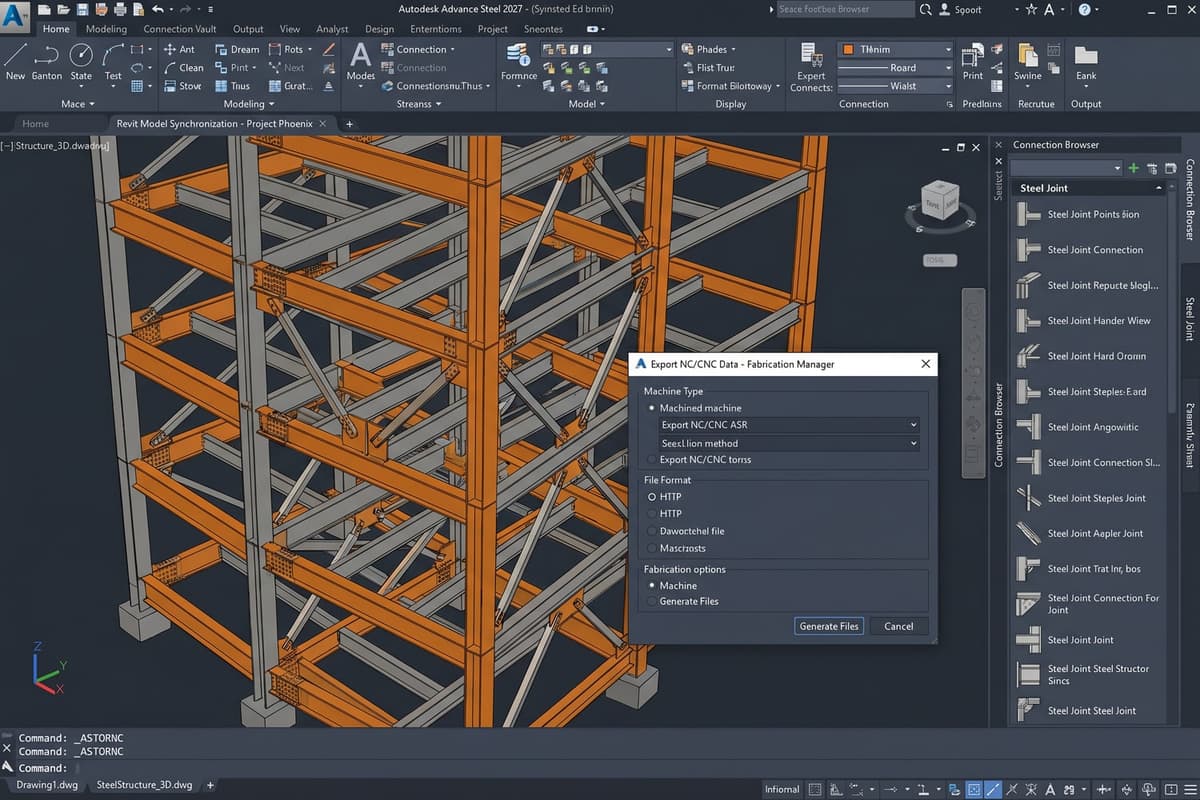Click the ViewCube in the viewport
The height and width of the screenshot is (800, 1200).
pos(938,202)
